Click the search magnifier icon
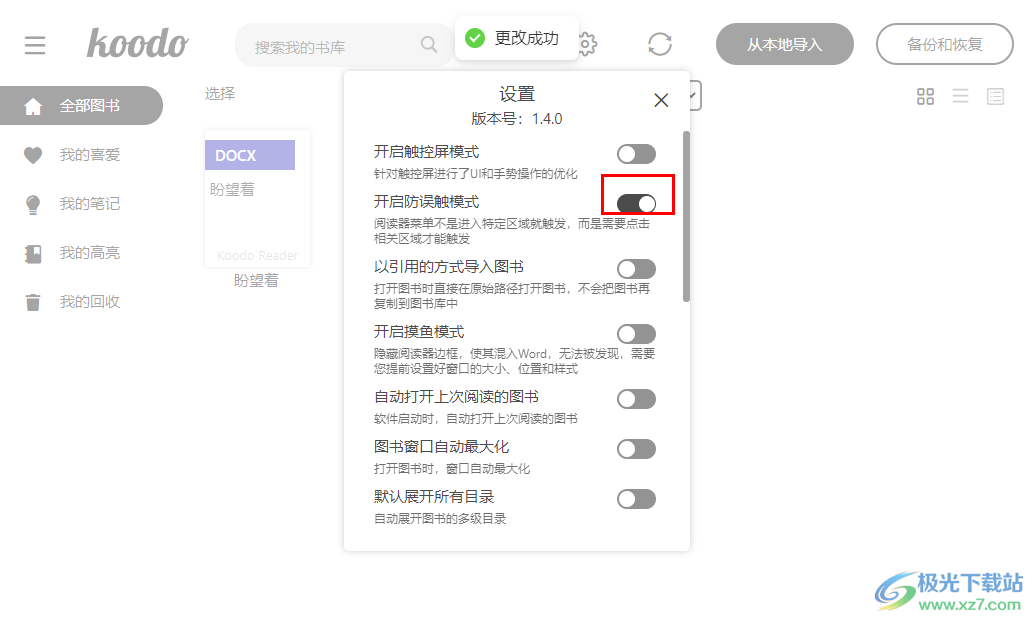The height and width of the screenshot is (621, 1034). point(429,44)
